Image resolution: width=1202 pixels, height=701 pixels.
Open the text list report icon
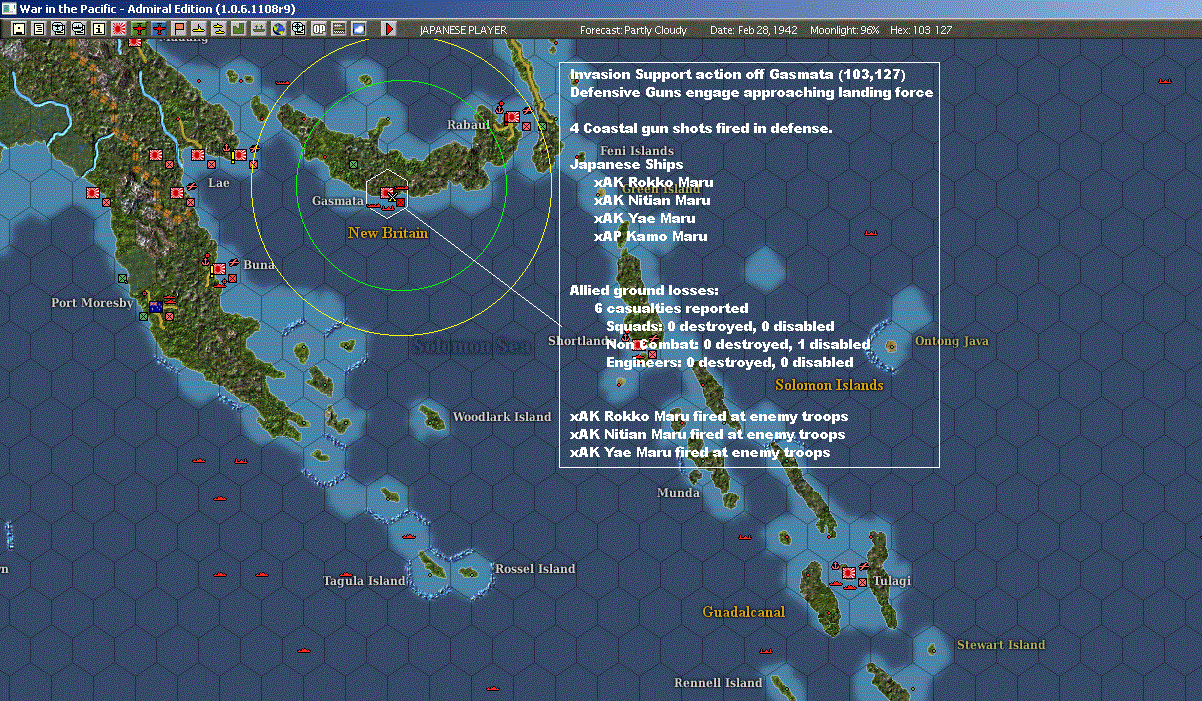[x=39, y=29]
